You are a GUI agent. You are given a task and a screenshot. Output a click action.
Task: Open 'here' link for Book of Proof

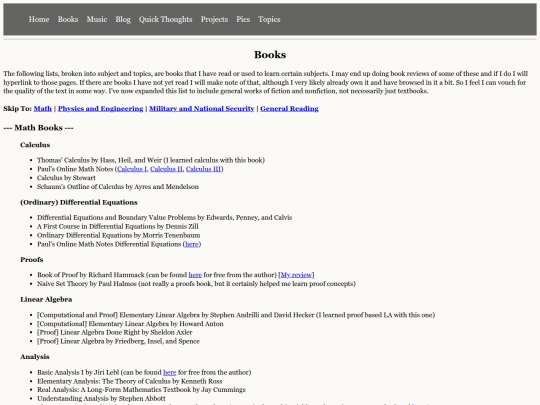[195, 275]
